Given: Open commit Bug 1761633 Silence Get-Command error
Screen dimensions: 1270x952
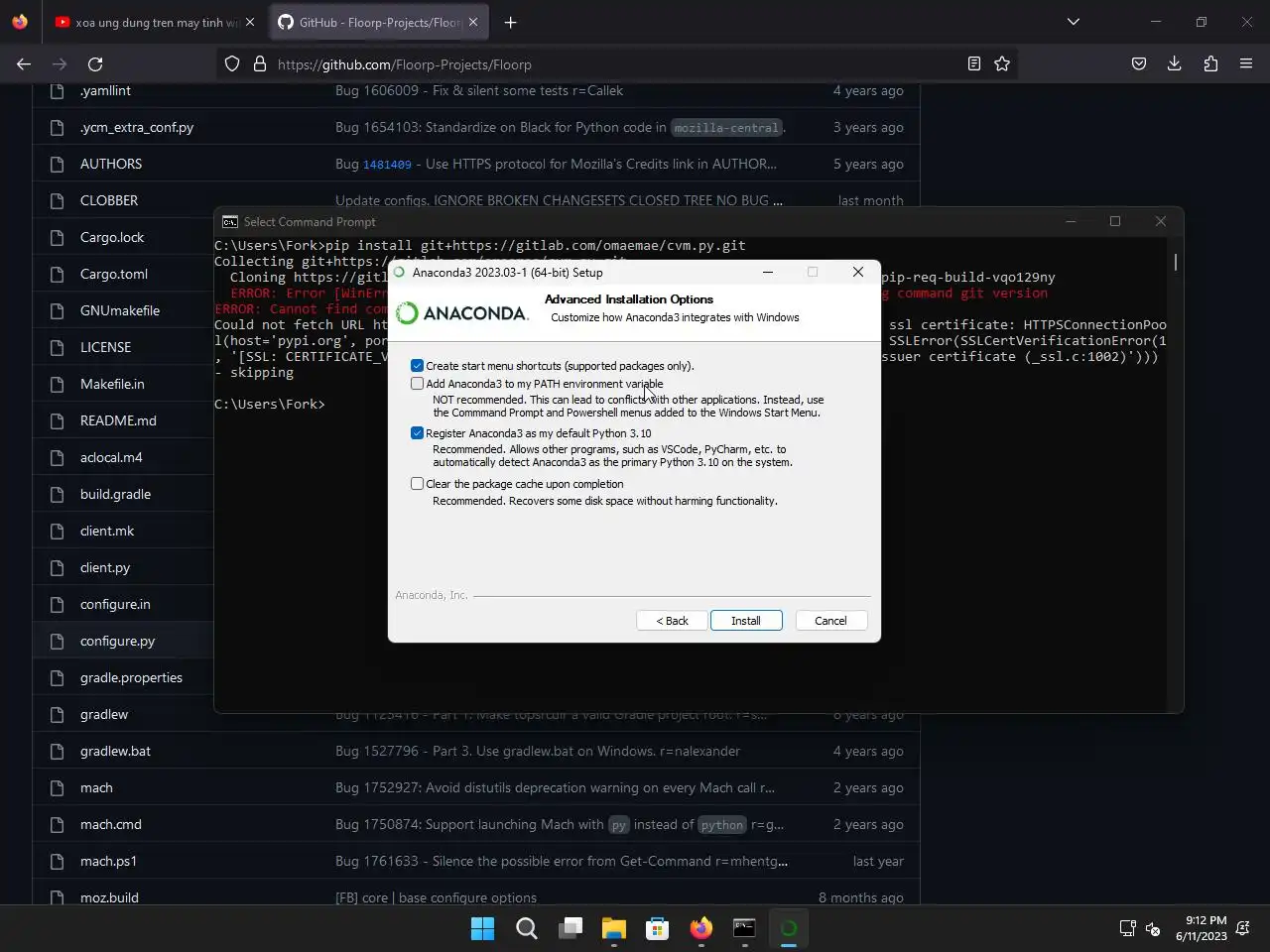Looking at the screenshot, I should pyautogui.click(x=562, y=861).
